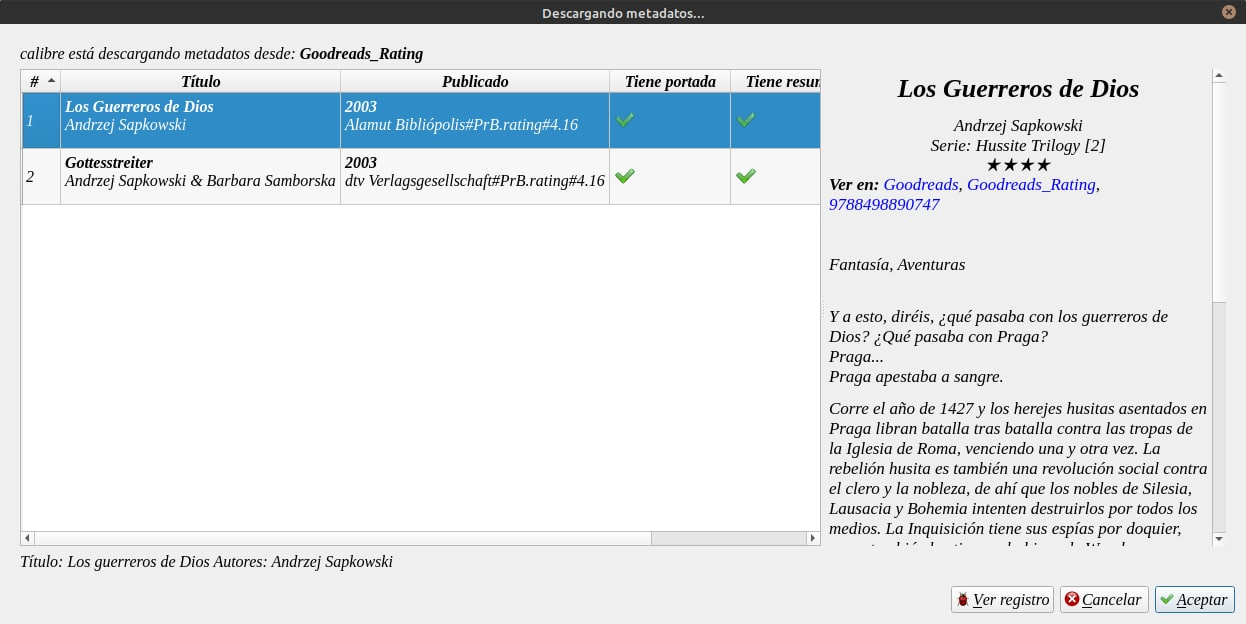Sort by the # column header

pyautogui.click(x=41, y=81)
